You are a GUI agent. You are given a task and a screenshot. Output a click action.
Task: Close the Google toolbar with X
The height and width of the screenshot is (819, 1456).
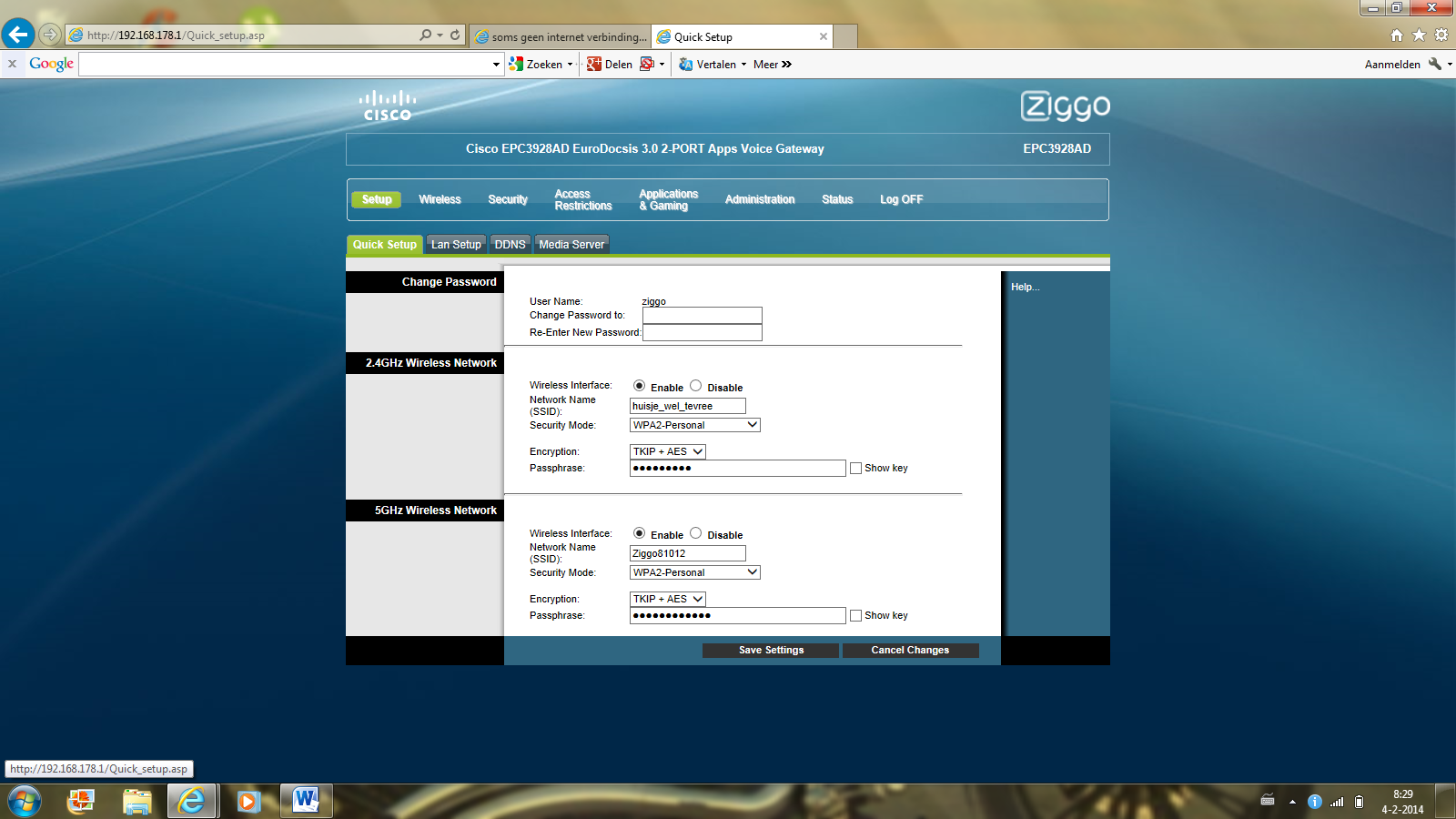tap(12, 64)
